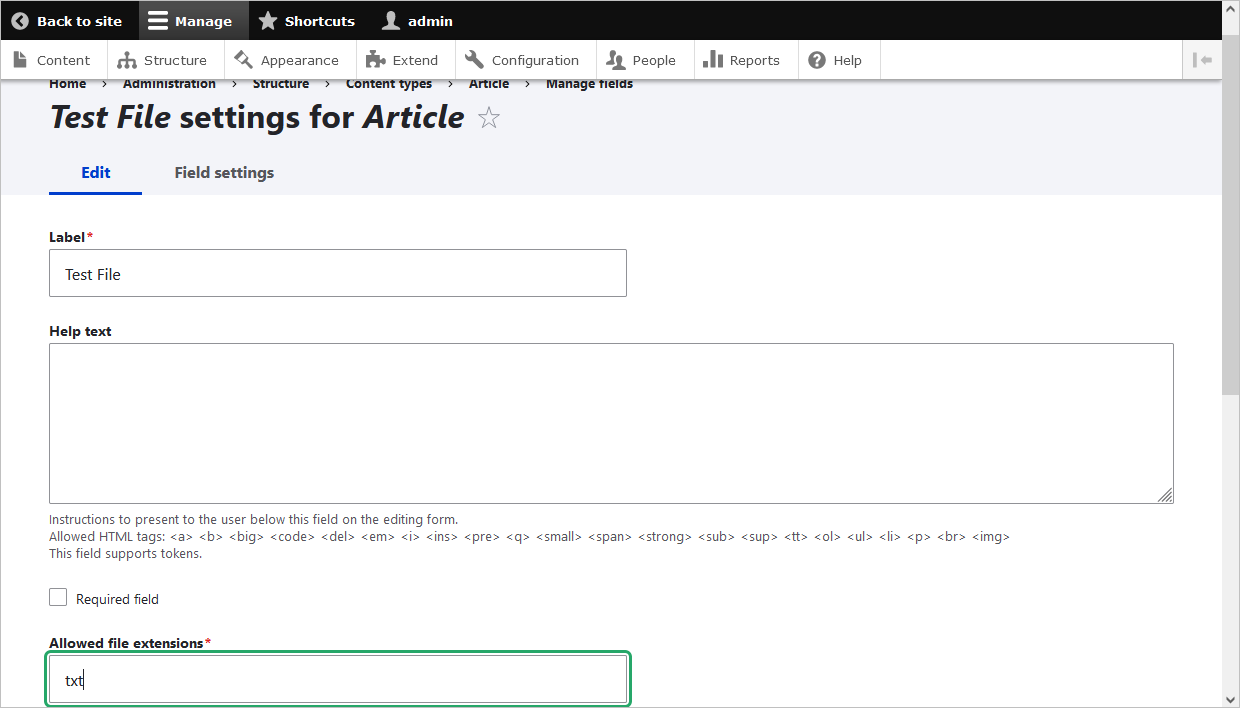Open the Content section icon

point(22,59)
